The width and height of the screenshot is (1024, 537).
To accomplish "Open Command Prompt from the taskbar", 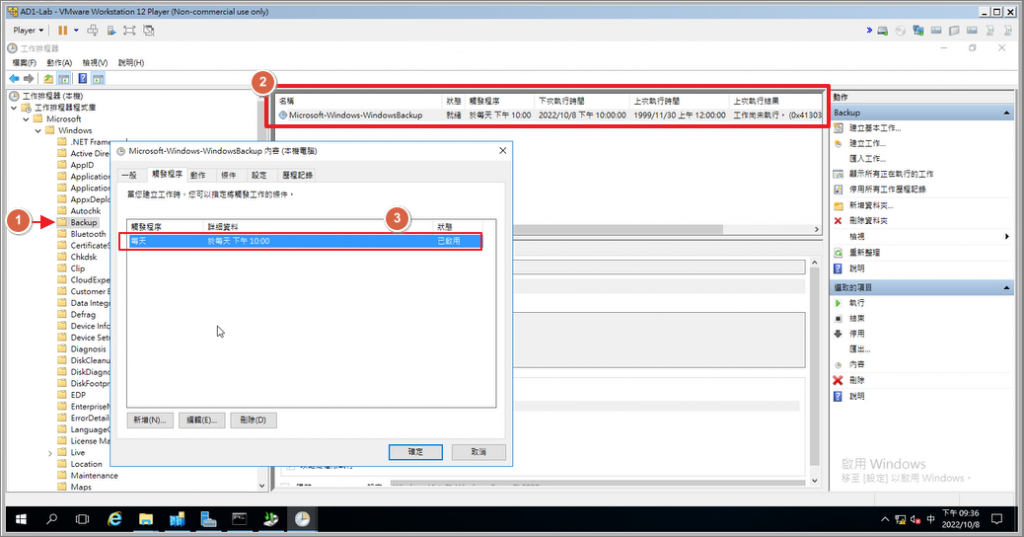I will tap(240, 519).
